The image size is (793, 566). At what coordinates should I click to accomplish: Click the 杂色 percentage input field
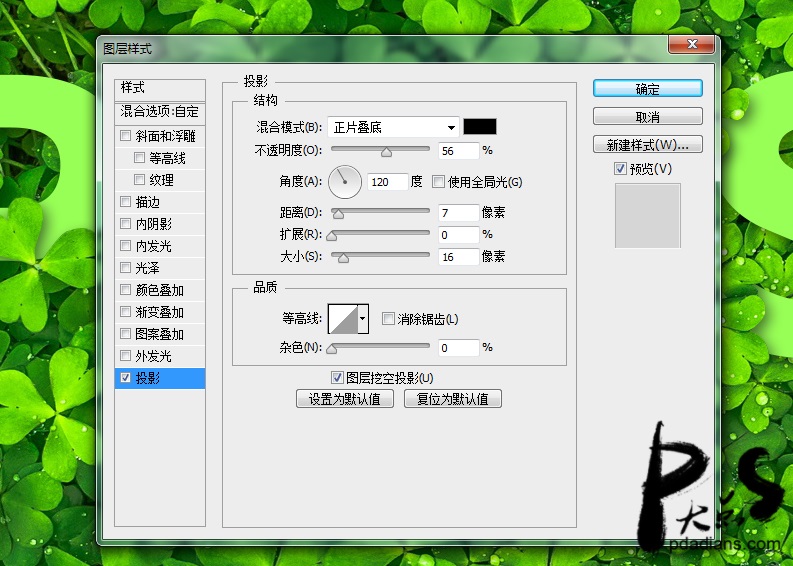(458, 347)
